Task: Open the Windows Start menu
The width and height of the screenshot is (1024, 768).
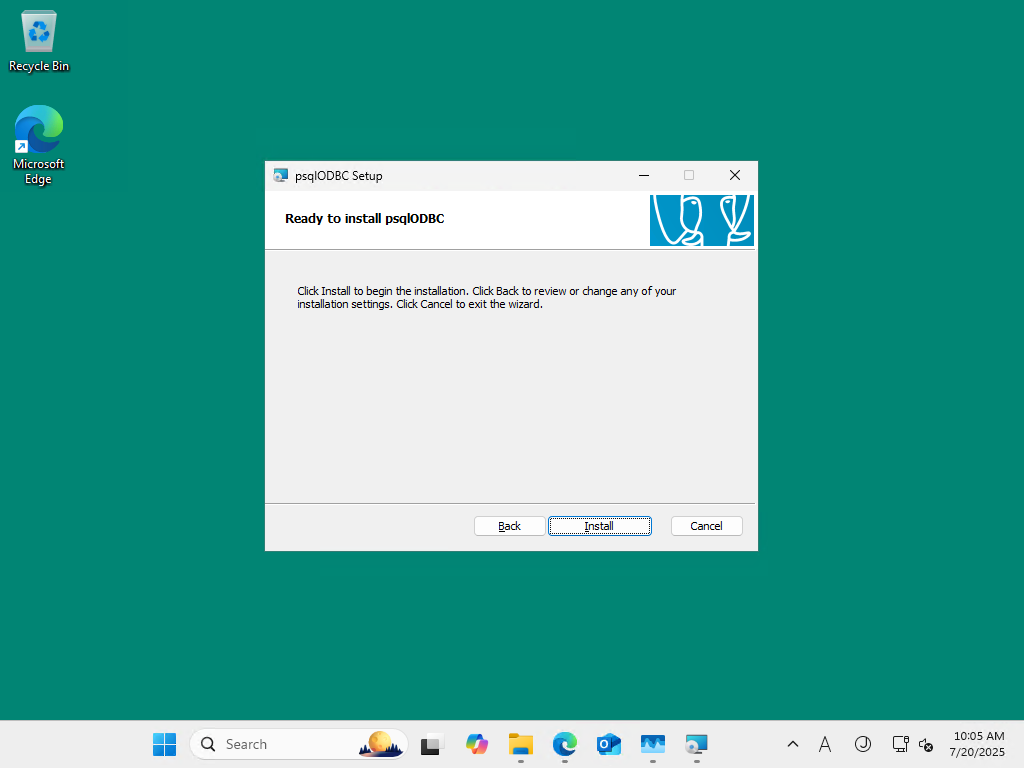Action: [165, 744]
